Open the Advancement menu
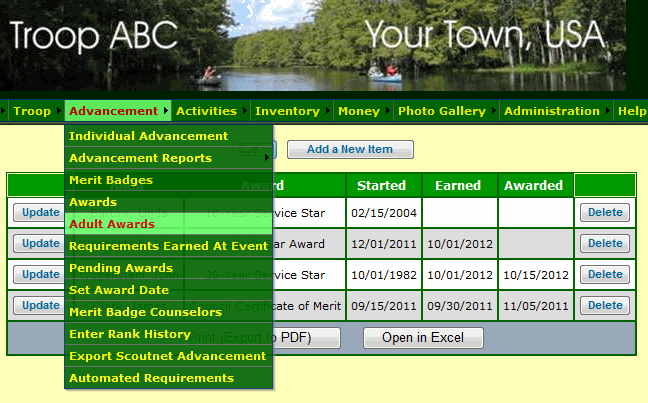This screenshot has height=403, width=648. point(118,111)
